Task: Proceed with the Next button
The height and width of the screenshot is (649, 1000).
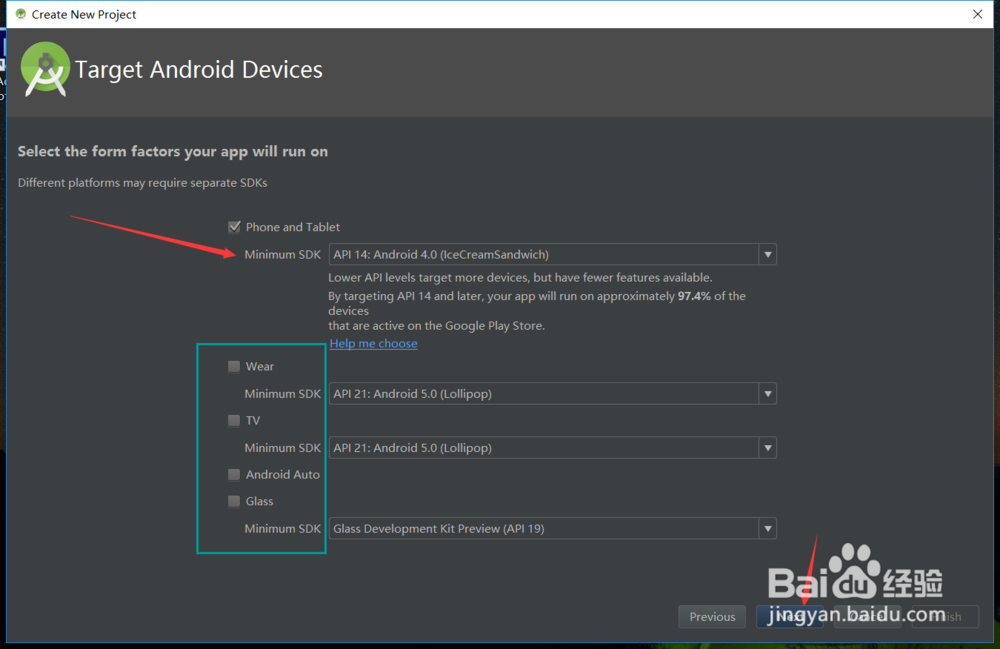Action: tap(790, 617)
